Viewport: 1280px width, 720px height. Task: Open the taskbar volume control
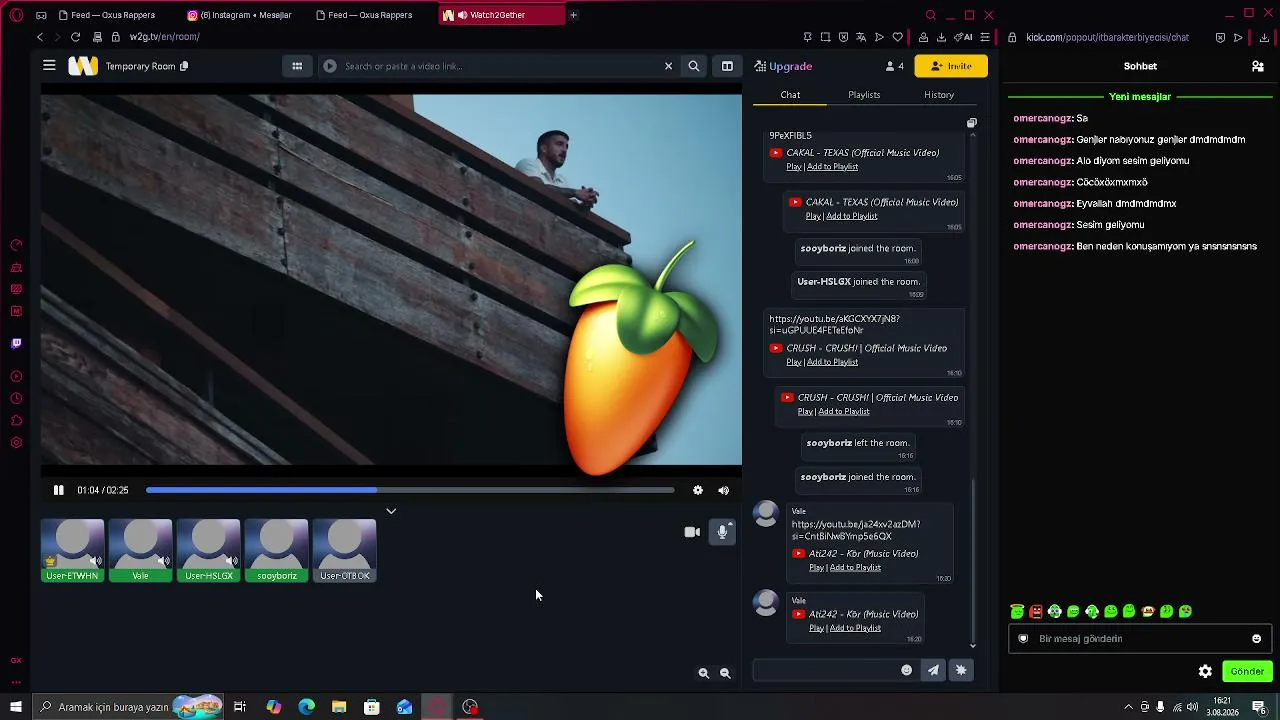point(1192,707)
